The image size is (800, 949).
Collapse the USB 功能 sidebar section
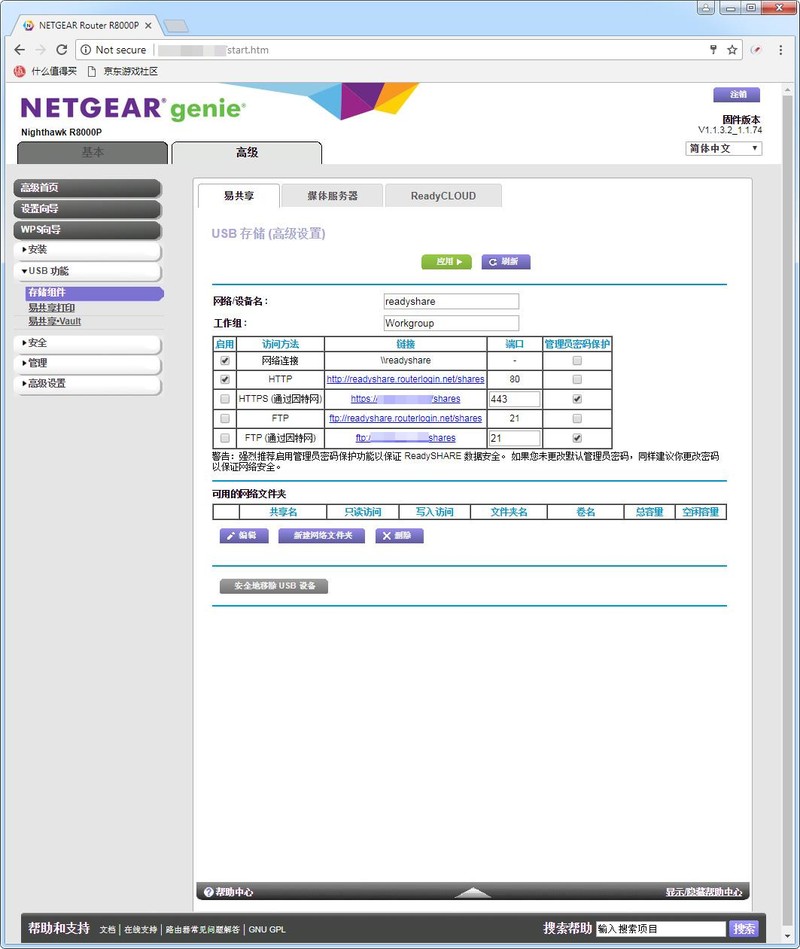pos(88,271)
